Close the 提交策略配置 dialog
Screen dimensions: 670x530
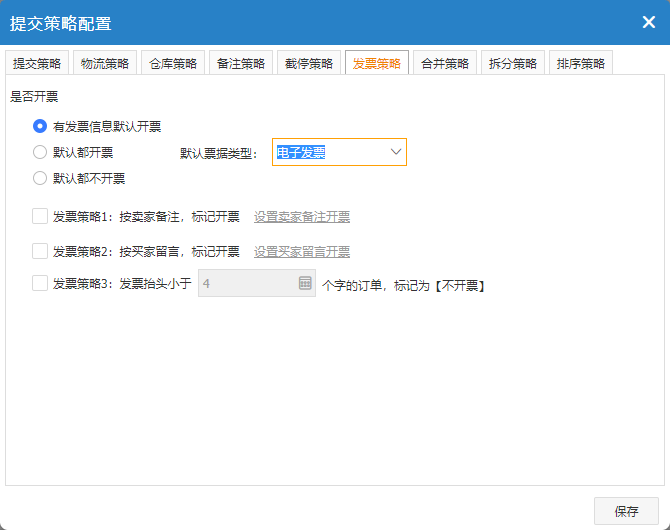(648, 22)
